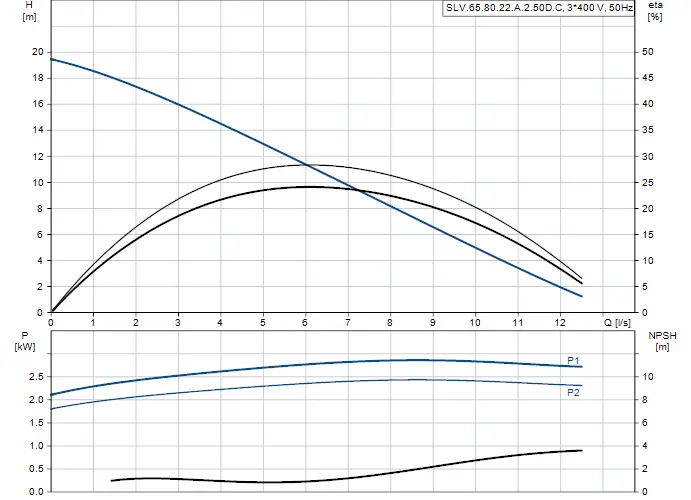Click the 0.5 tick on P axis

[36, 469]
